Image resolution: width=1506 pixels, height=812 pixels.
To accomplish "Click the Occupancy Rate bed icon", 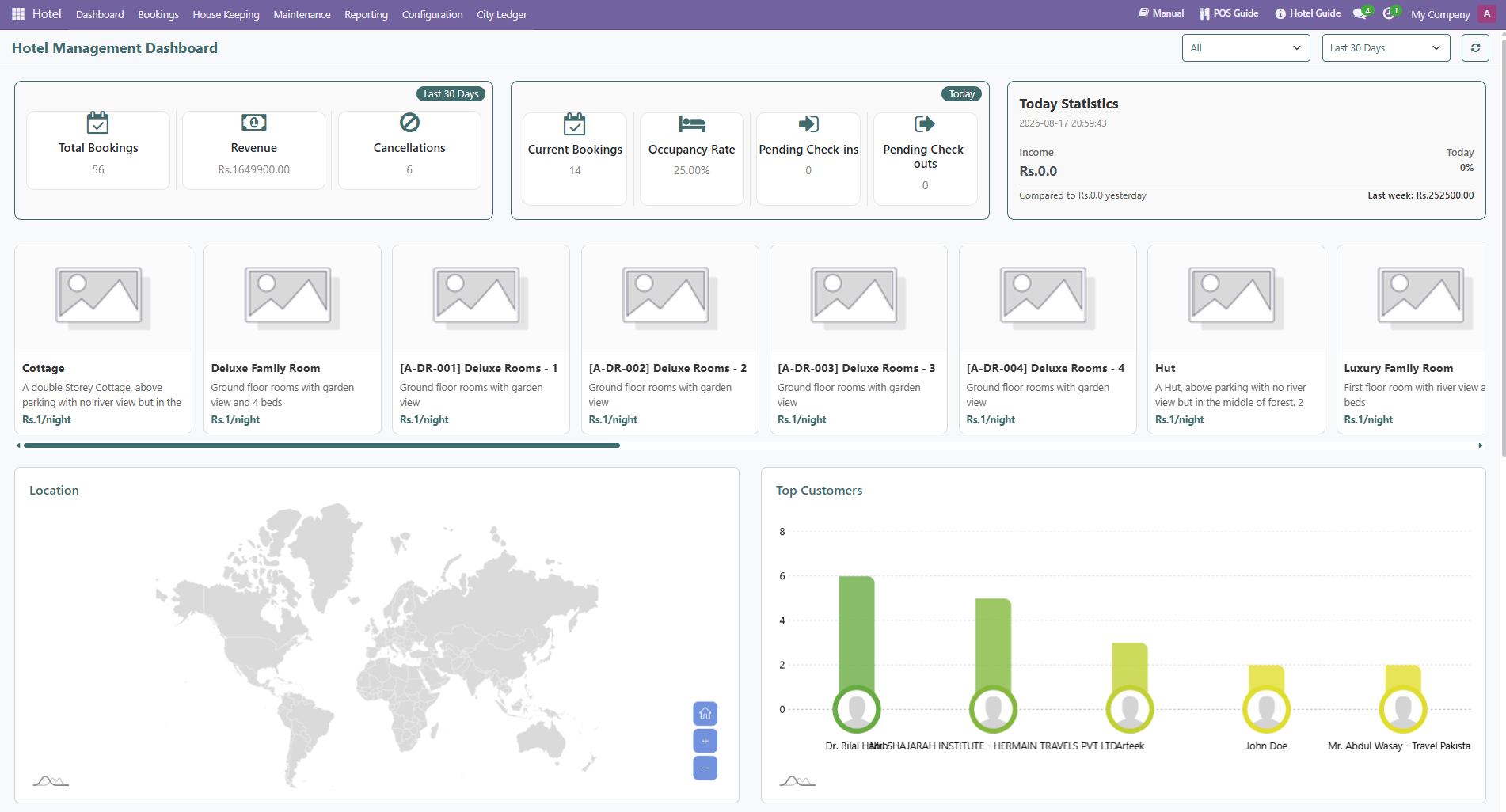I will click(x=691, y=124).
